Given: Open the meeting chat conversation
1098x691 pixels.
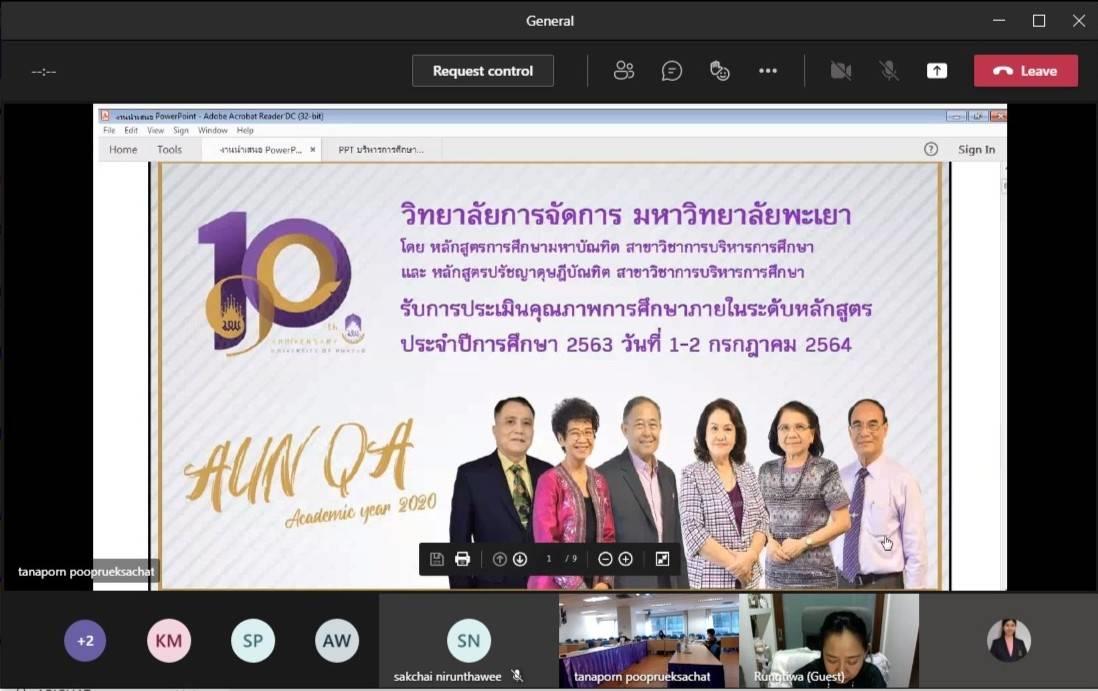Looking at the screenshot, I should (672, 71).
